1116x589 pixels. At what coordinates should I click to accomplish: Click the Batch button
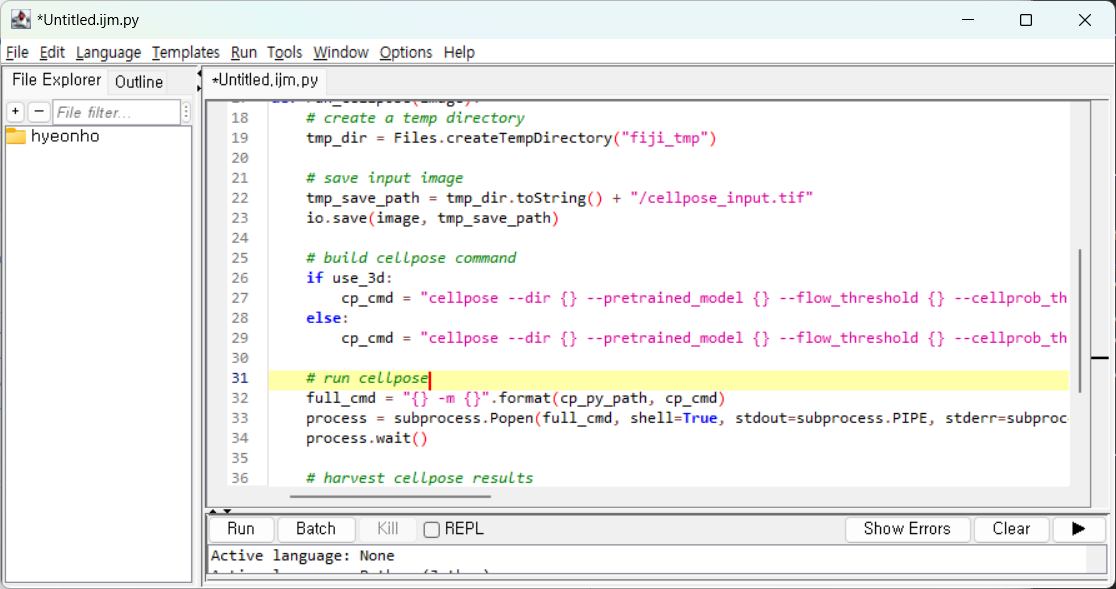pos(315,529)
